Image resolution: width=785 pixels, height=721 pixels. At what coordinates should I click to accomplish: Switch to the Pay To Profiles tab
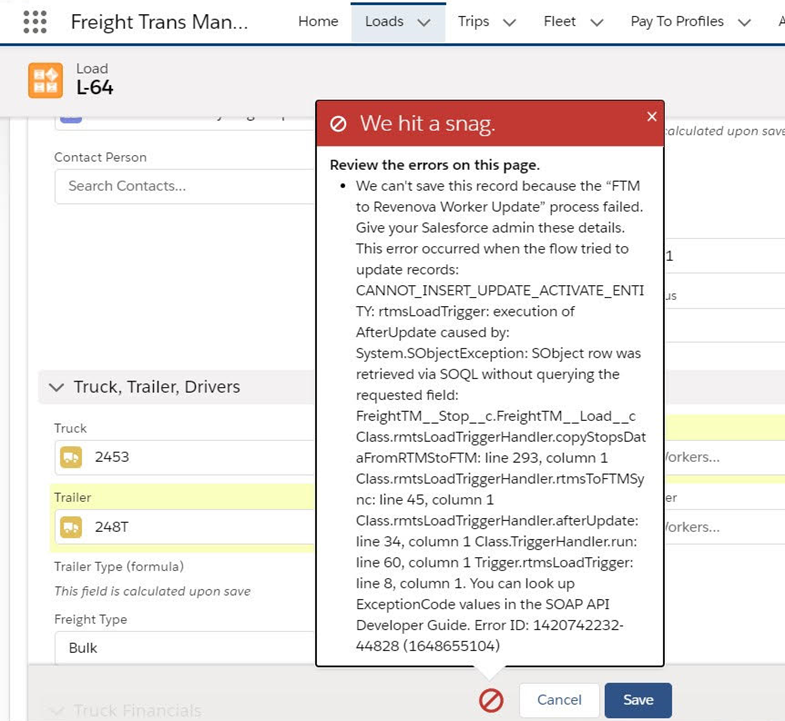coord(676,22)
